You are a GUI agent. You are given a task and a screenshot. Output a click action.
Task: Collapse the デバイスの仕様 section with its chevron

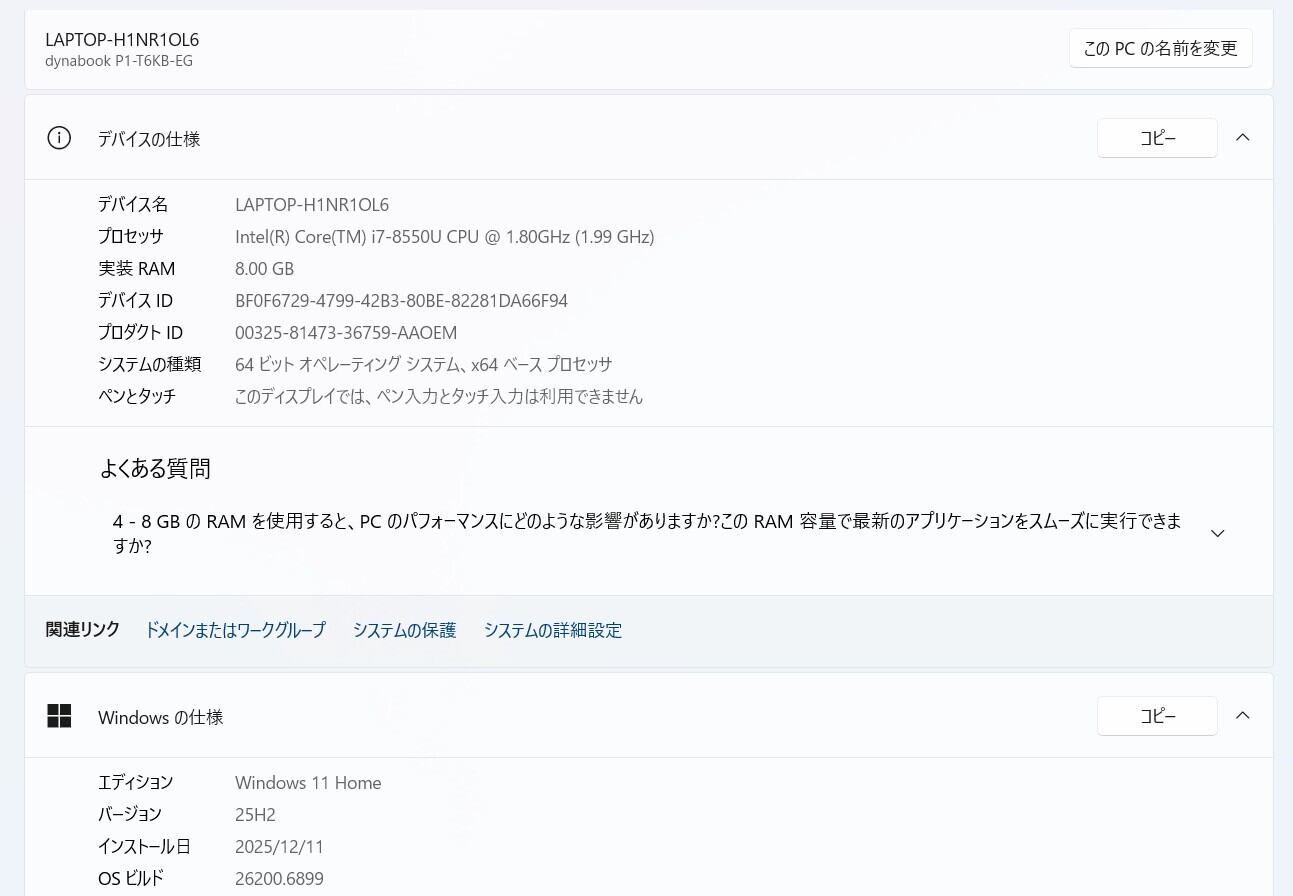pyautogui.click(x=1242, y=138)
